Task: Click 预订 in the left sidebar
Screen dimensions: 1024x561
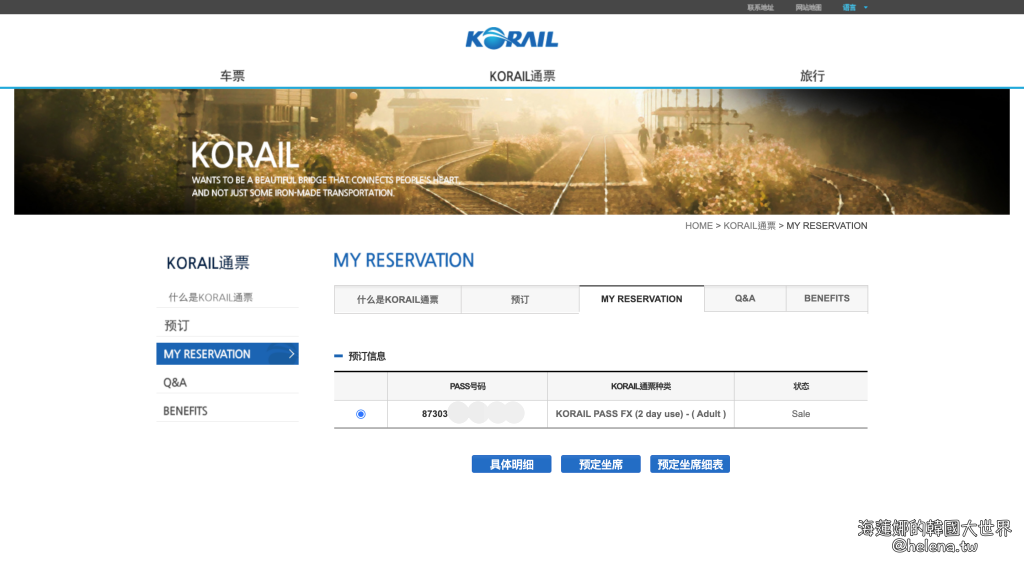Action: [177, 326]
